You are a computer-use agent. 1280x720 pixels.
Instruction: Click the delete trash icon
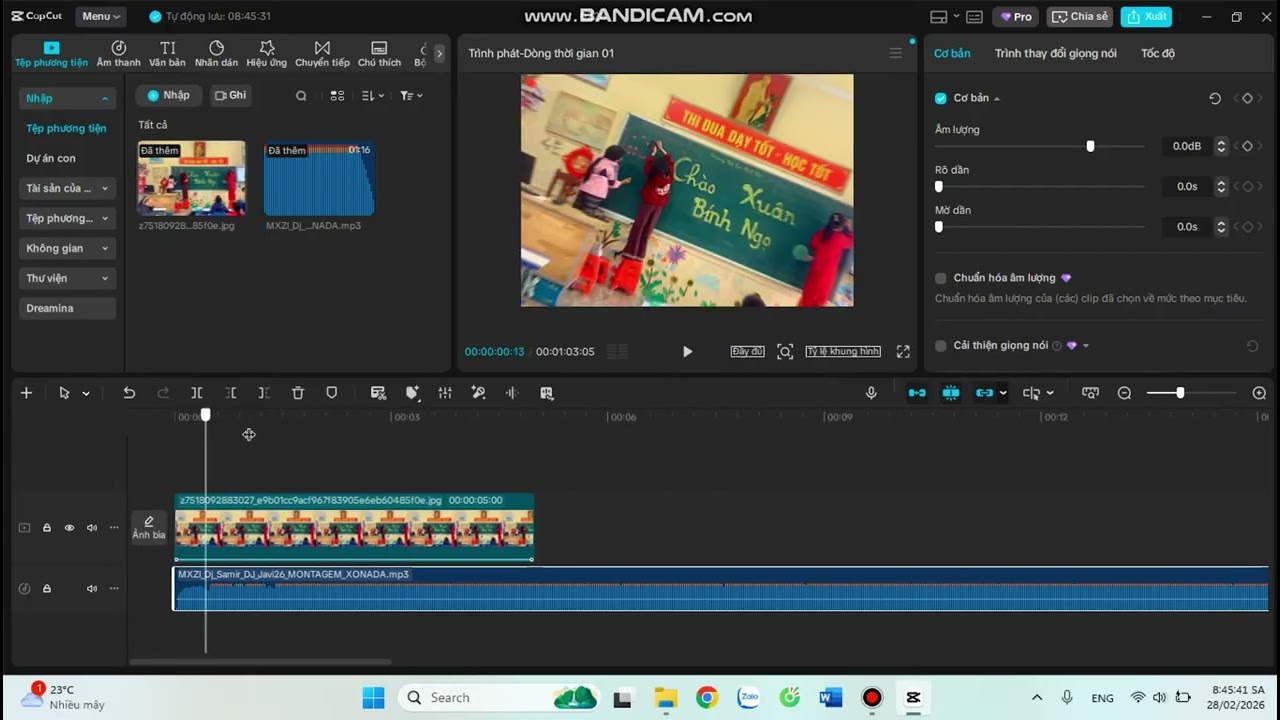tap(298, 393)
